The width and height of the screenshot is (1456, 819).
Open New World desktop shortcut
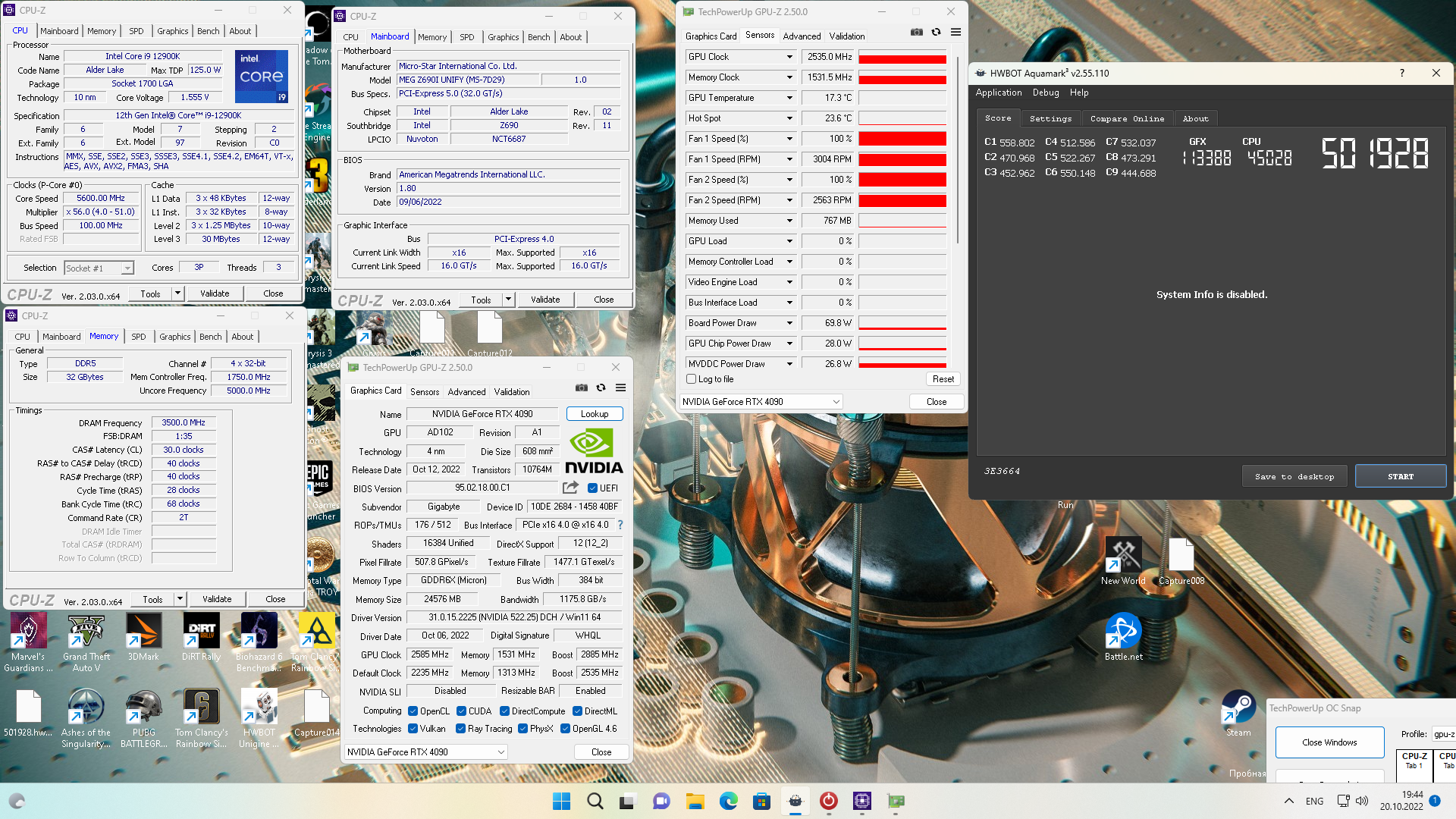coord(1123,561)
